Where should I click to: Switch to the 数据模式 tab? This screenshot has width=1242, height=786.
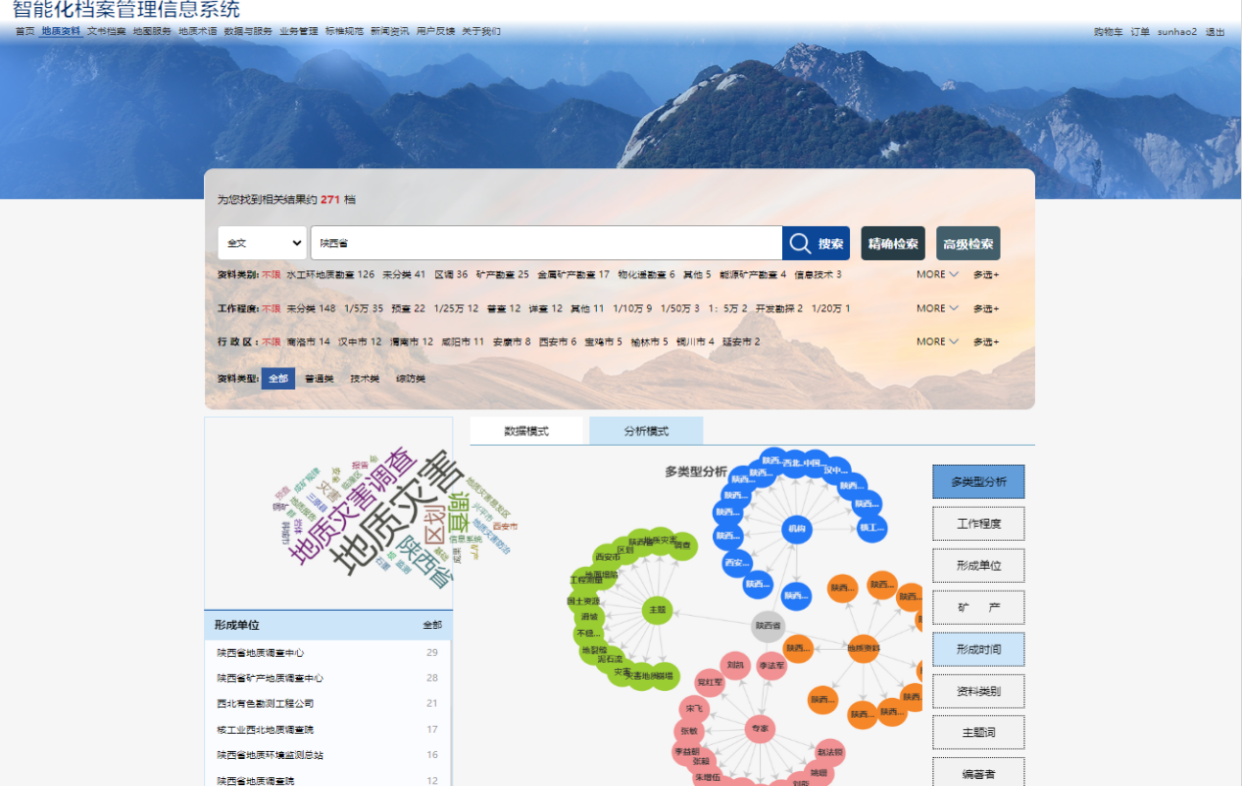click(527, 431)
